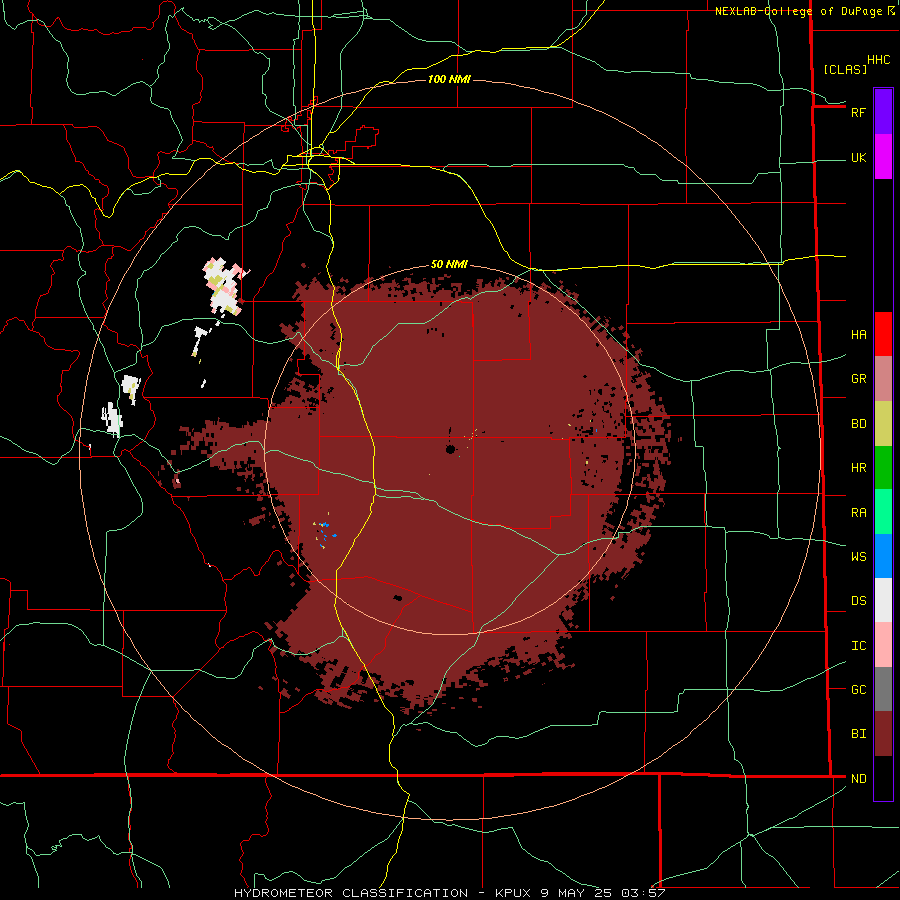Viewport: 900px width, 900px height.
Task: Click the 100 NMI range ring label
Action: (449, 79)
